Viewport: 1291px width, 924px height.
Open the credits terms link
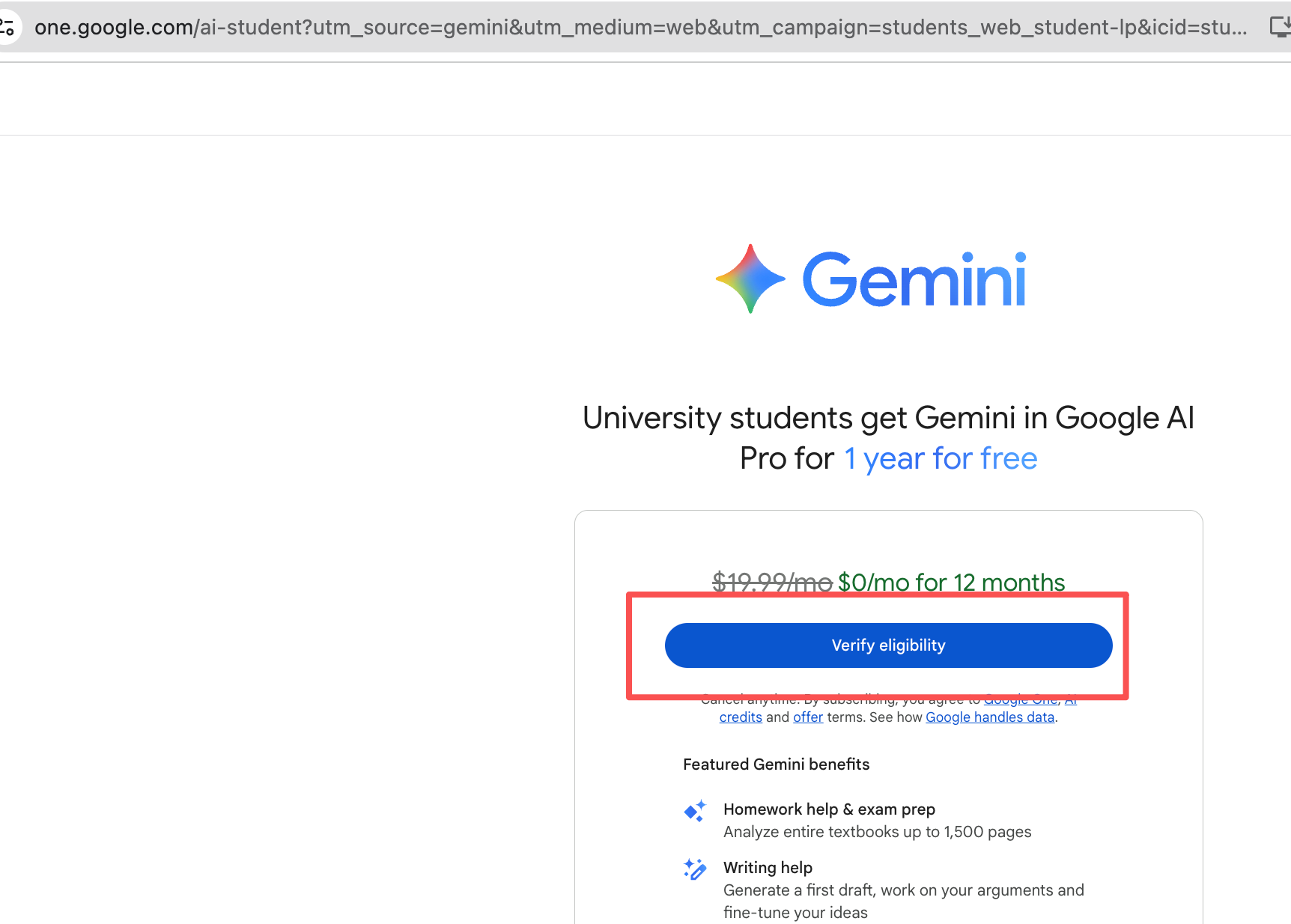tap(741, 717)
